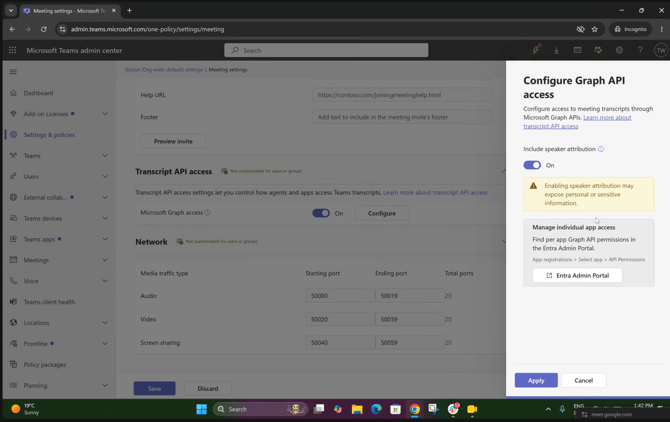
Task: Collapse the navigation hamburger menu
Action: coord(13,72)
